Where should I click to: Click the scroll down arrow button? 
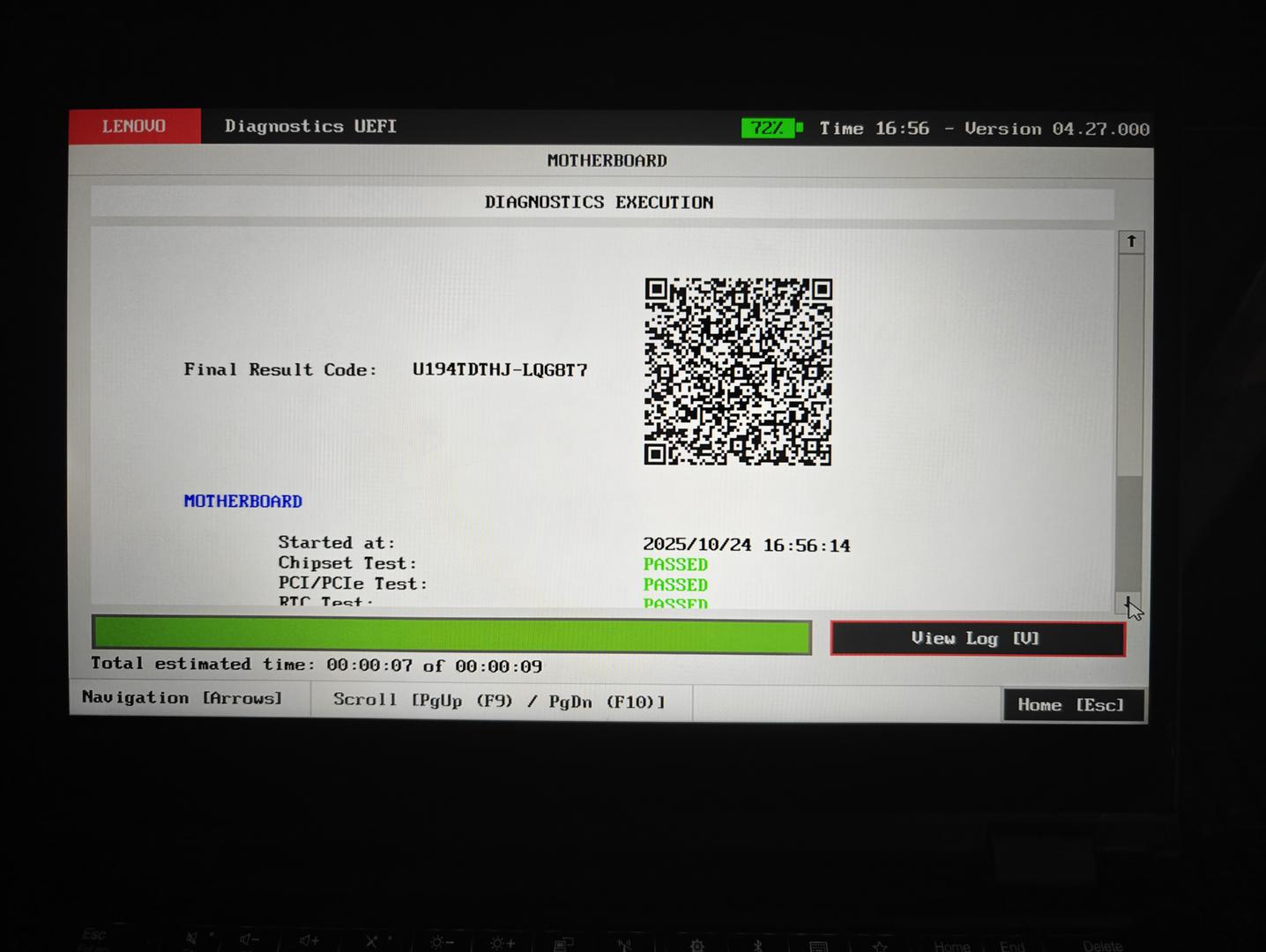1128,602
